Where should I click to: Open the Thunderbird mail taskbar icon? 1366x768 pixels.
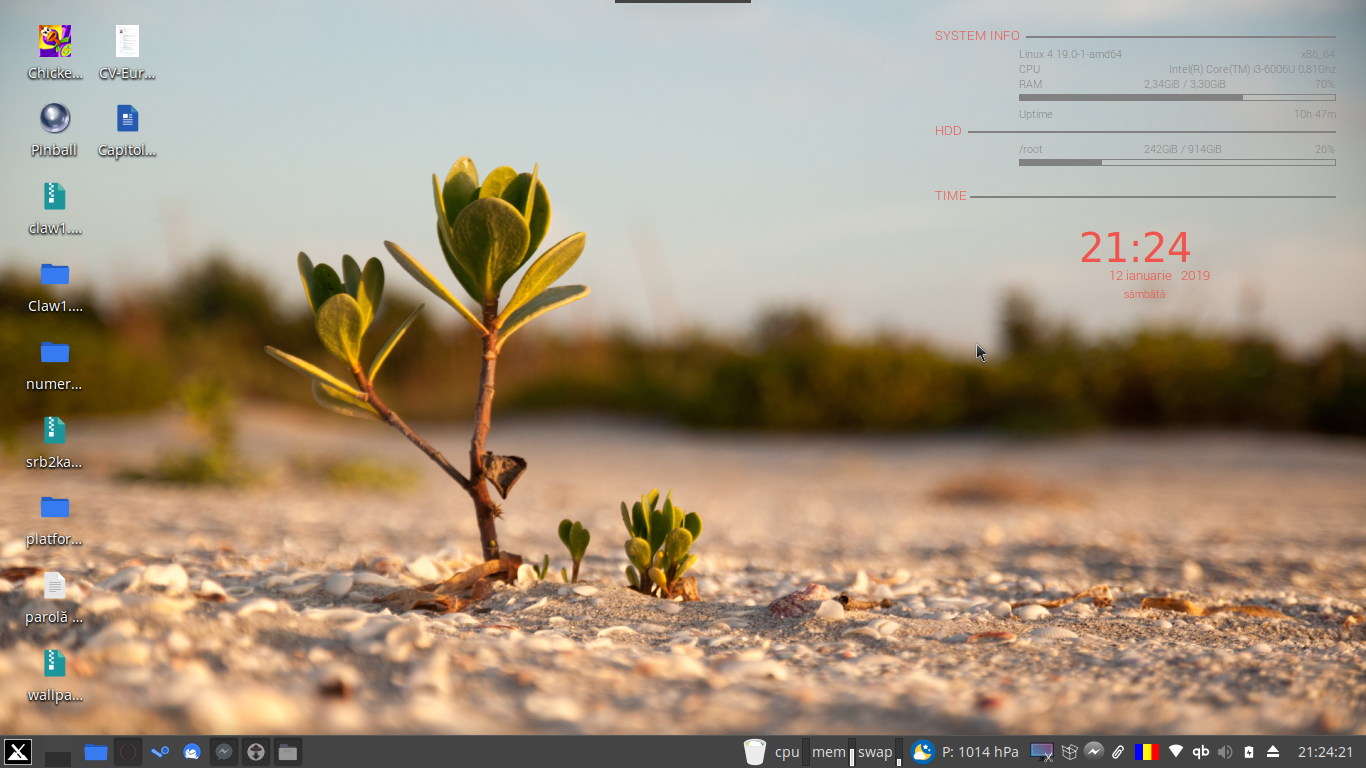point(192,752)
